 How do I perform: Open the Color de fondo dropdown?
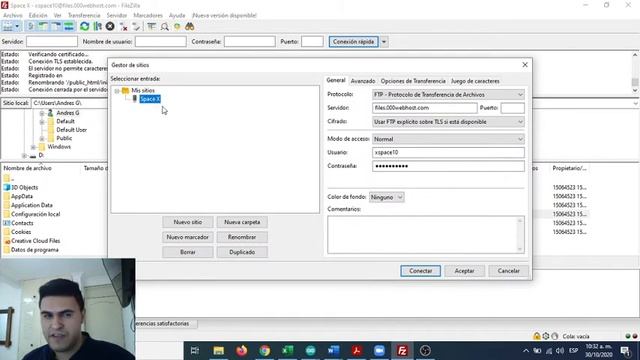pyautogui.click(x=387, y=197)
